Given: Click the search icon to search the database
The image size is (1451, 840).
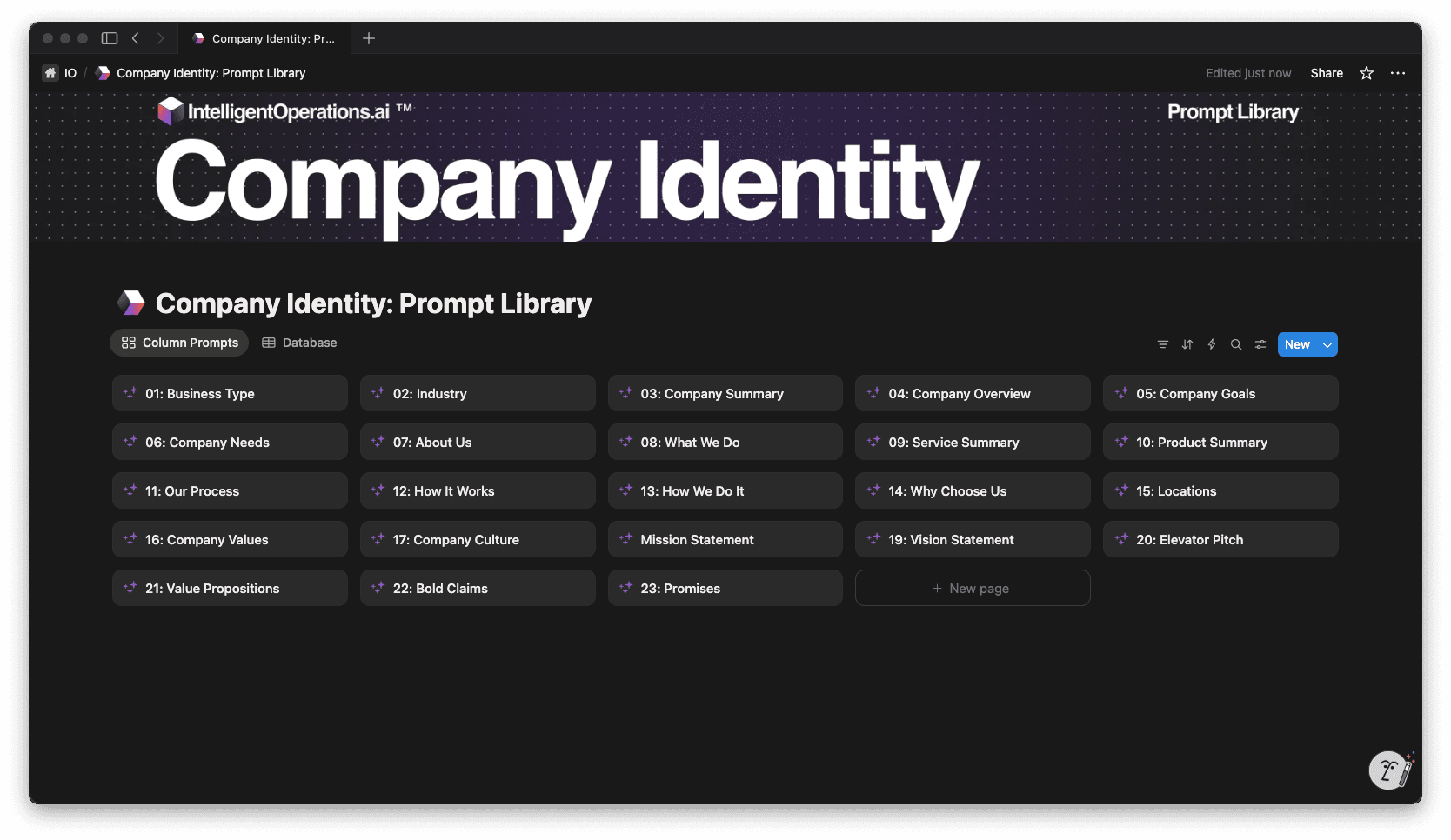Looking at the screenshot, I should (1236, 343).
